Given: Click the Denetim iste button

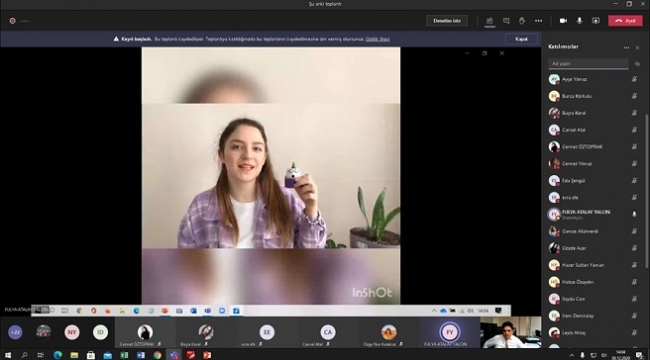Looking at the screenshot, I should [x=447, y=21].
